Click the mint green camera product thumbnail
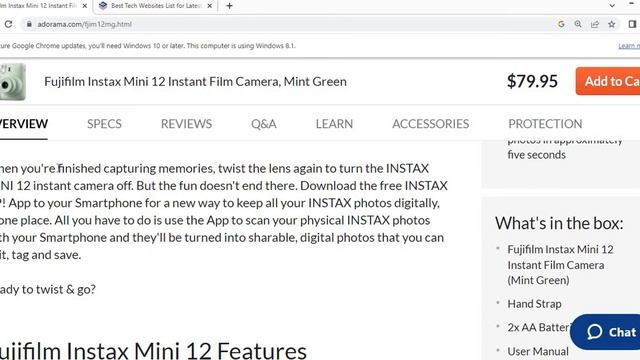 pos(12,82)
